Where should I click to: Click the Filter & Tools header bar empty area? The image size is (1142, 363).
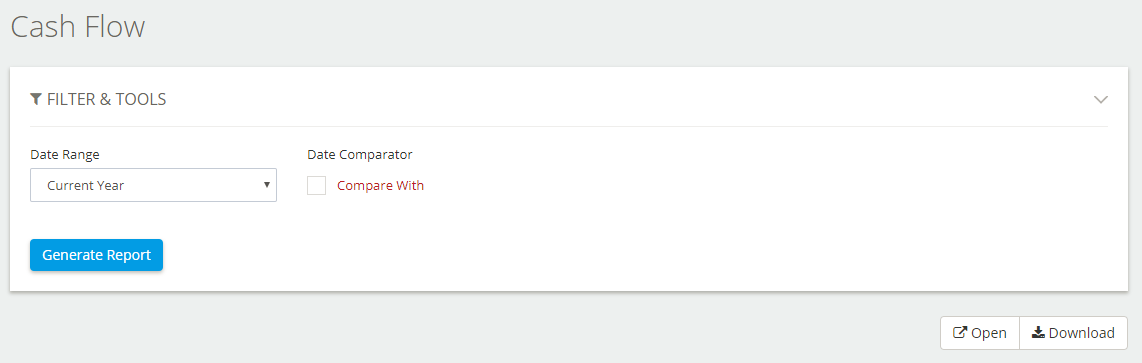point(626,99)
